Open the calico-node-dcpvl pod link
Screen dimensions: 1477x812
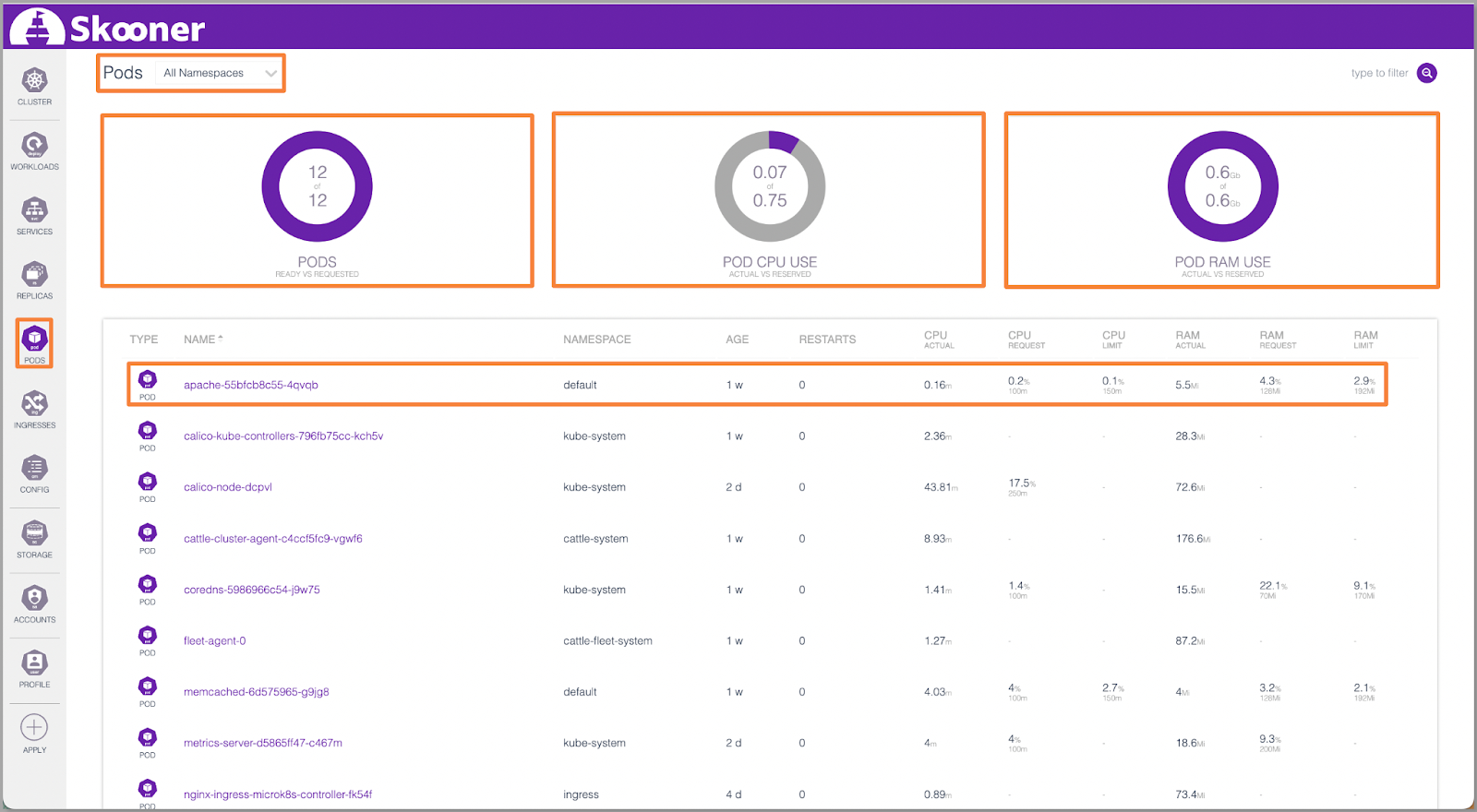click(228, 487)
